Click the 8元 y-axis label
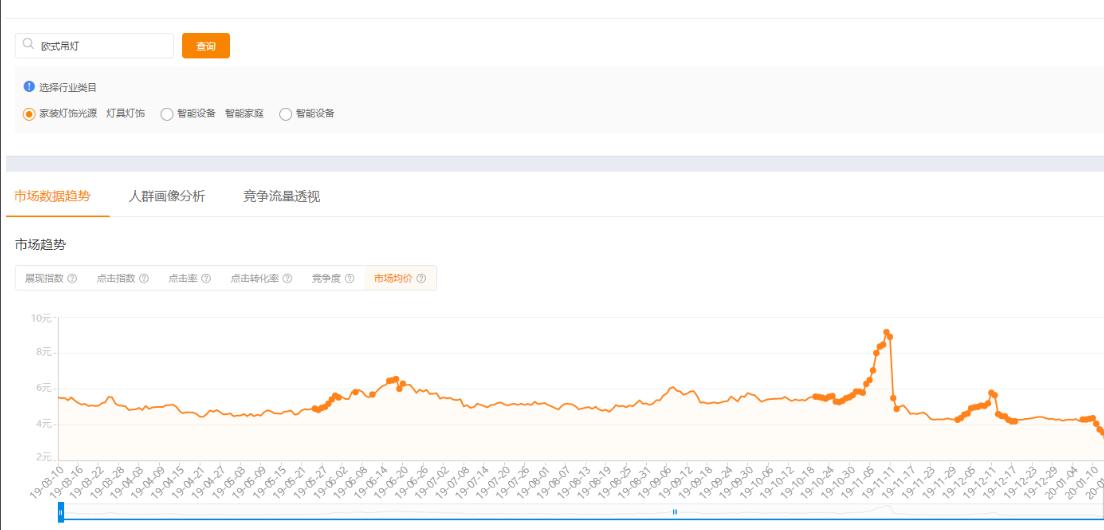The image size is (1104, 530). [x=43, y=352]
